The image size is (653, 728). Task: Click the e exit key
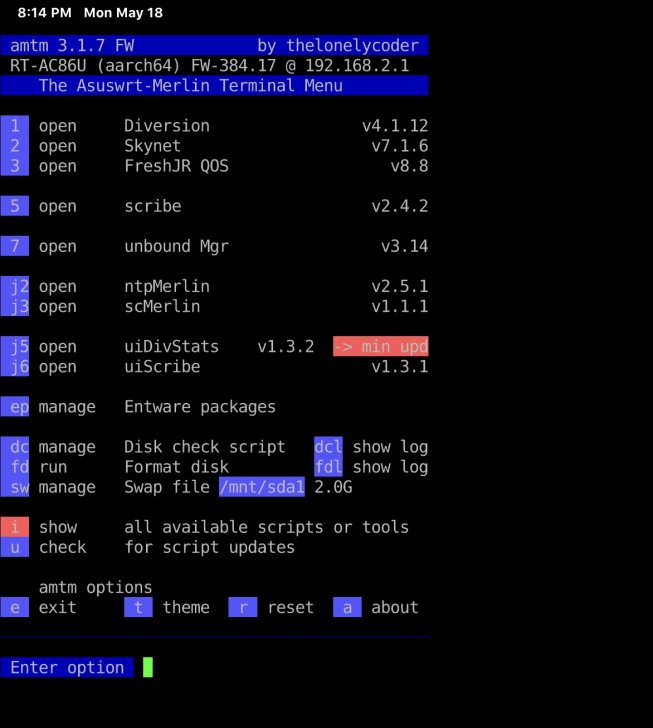pos(14,607)
